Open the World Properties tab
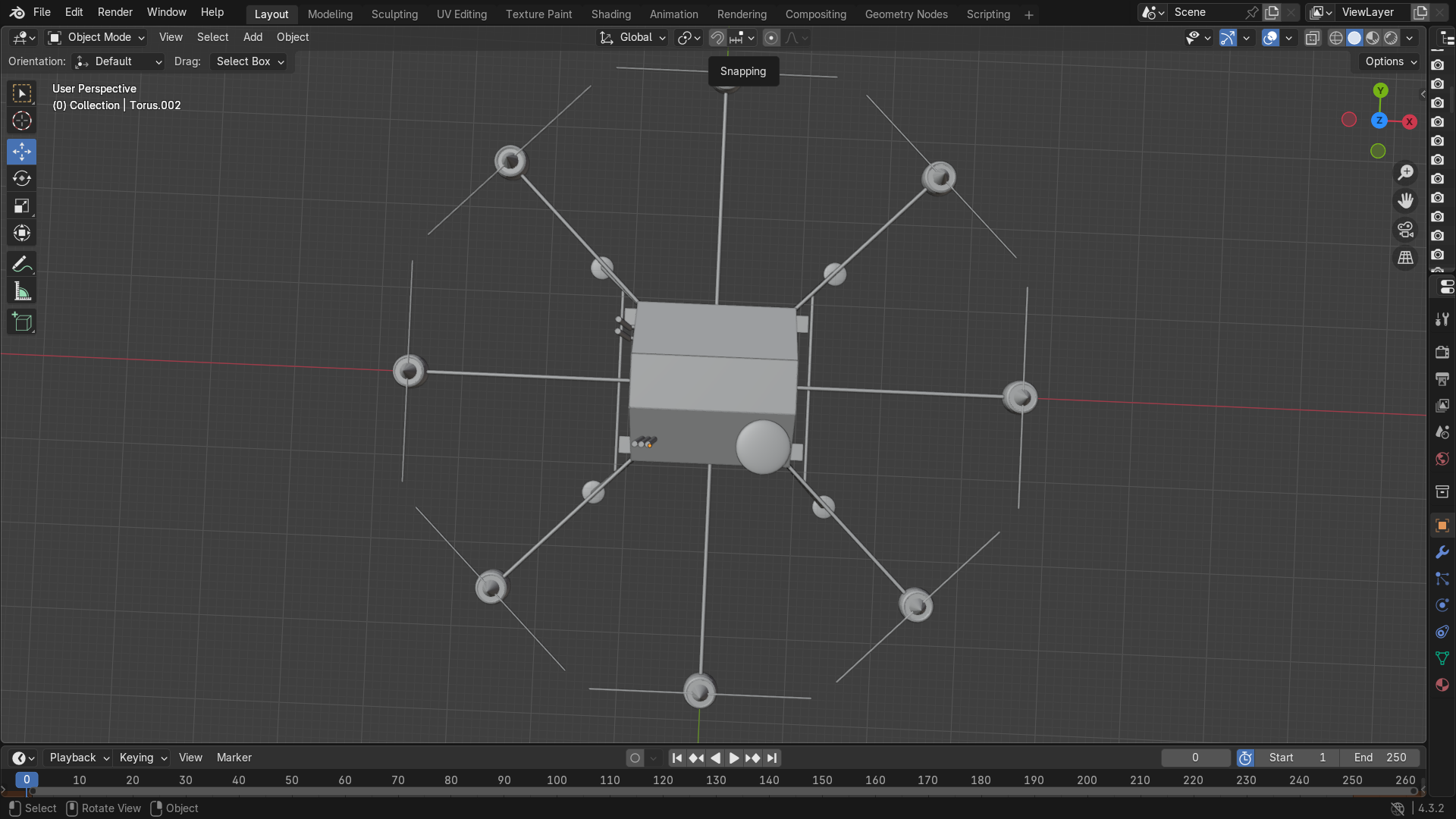This screenshot has width=1456, height=819. point(1442,459)
